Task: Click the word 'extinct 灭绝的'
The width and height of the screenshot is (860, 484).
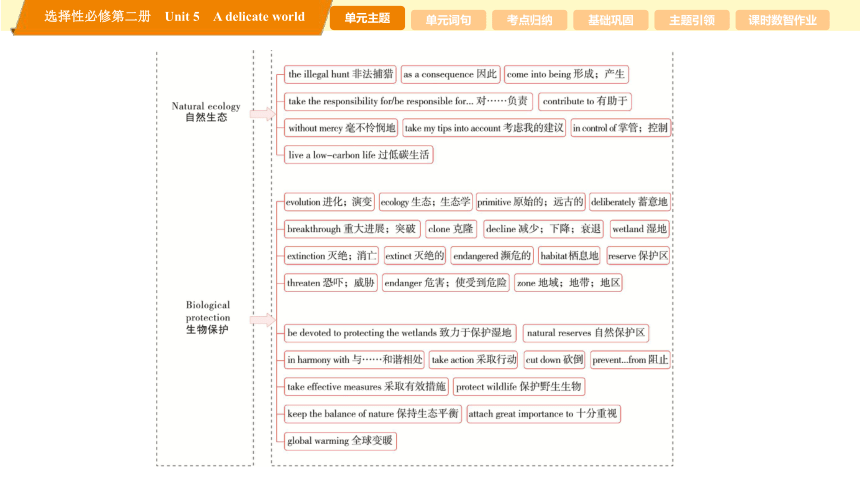Action: click(415, 256)
